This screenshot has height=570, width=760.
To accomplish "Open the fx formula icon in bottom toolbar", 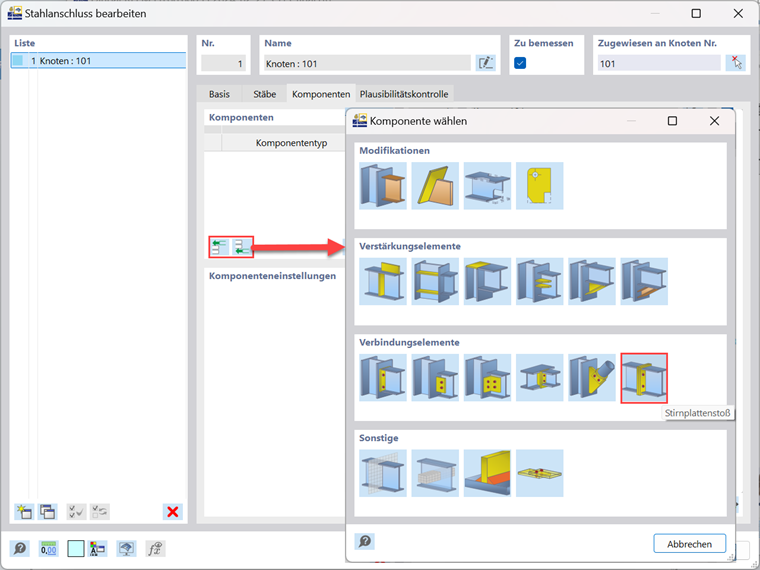I will coord(156,549).
